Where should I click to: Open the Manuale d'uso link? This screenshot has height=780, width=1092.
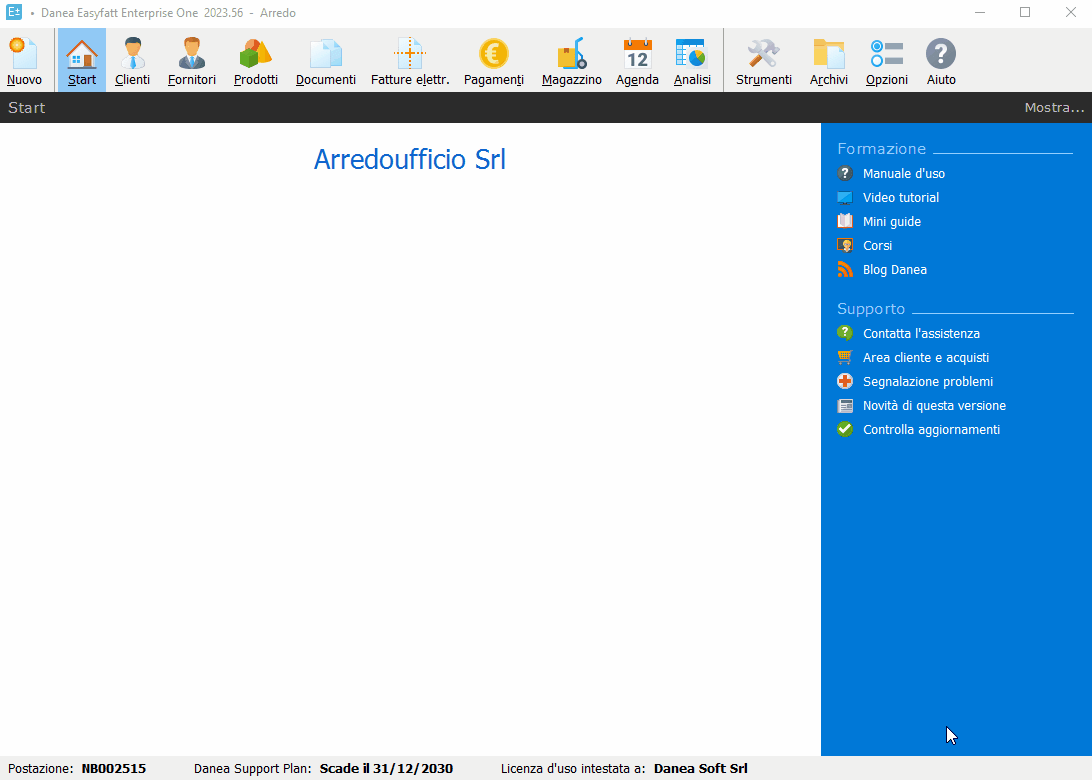tap(903, 173)
